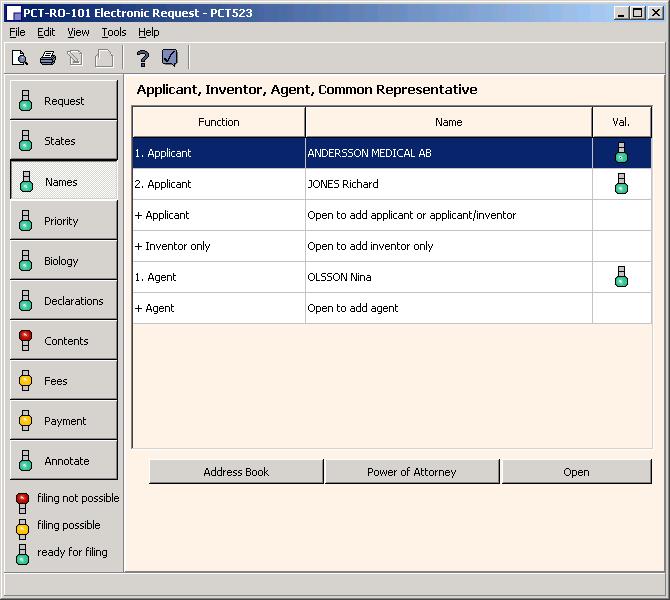The height and width of the screenshot is (600, 670).
Task: Click the red 'filing not possible' legend icon
Action: [x=22, y=503]
